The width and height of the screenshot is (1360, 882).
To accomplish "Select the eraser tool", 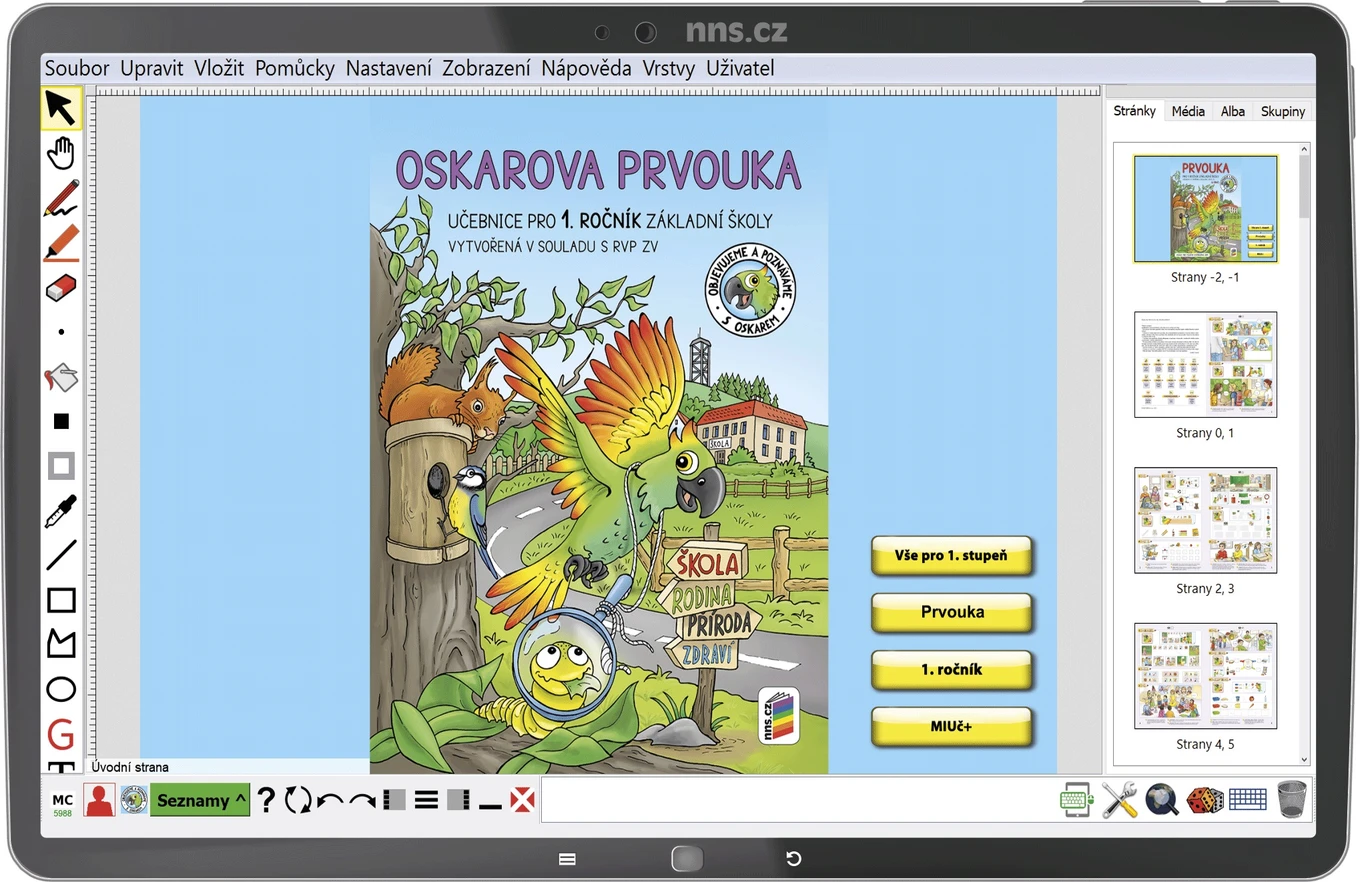I will 61,288.
